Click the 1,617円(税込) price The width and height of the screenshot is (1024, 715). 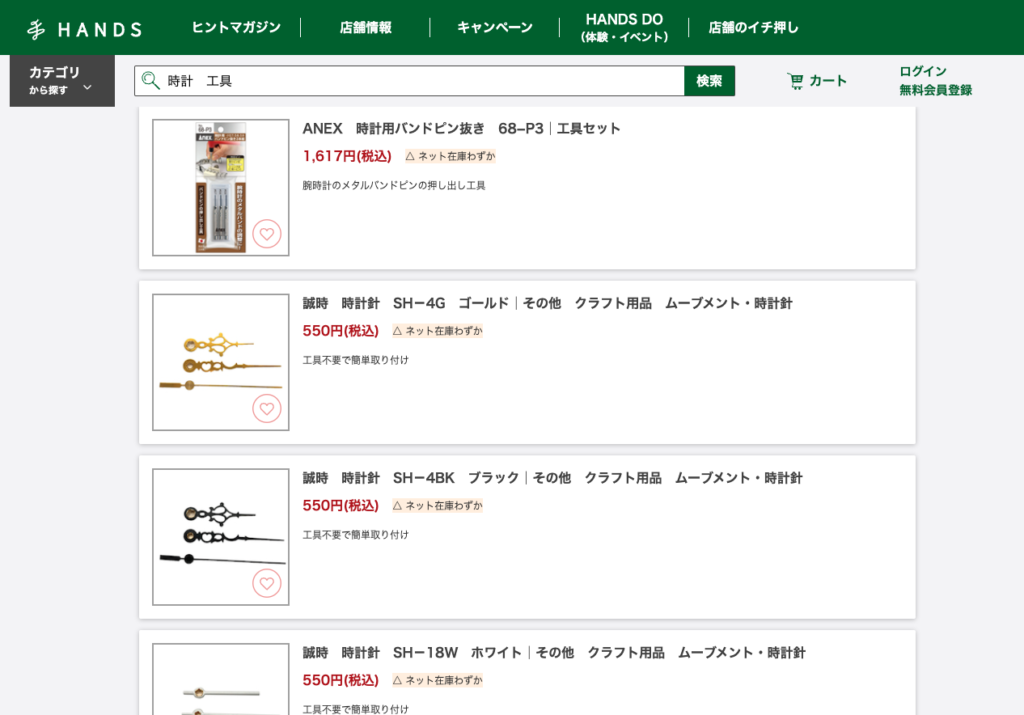point(347,156)
